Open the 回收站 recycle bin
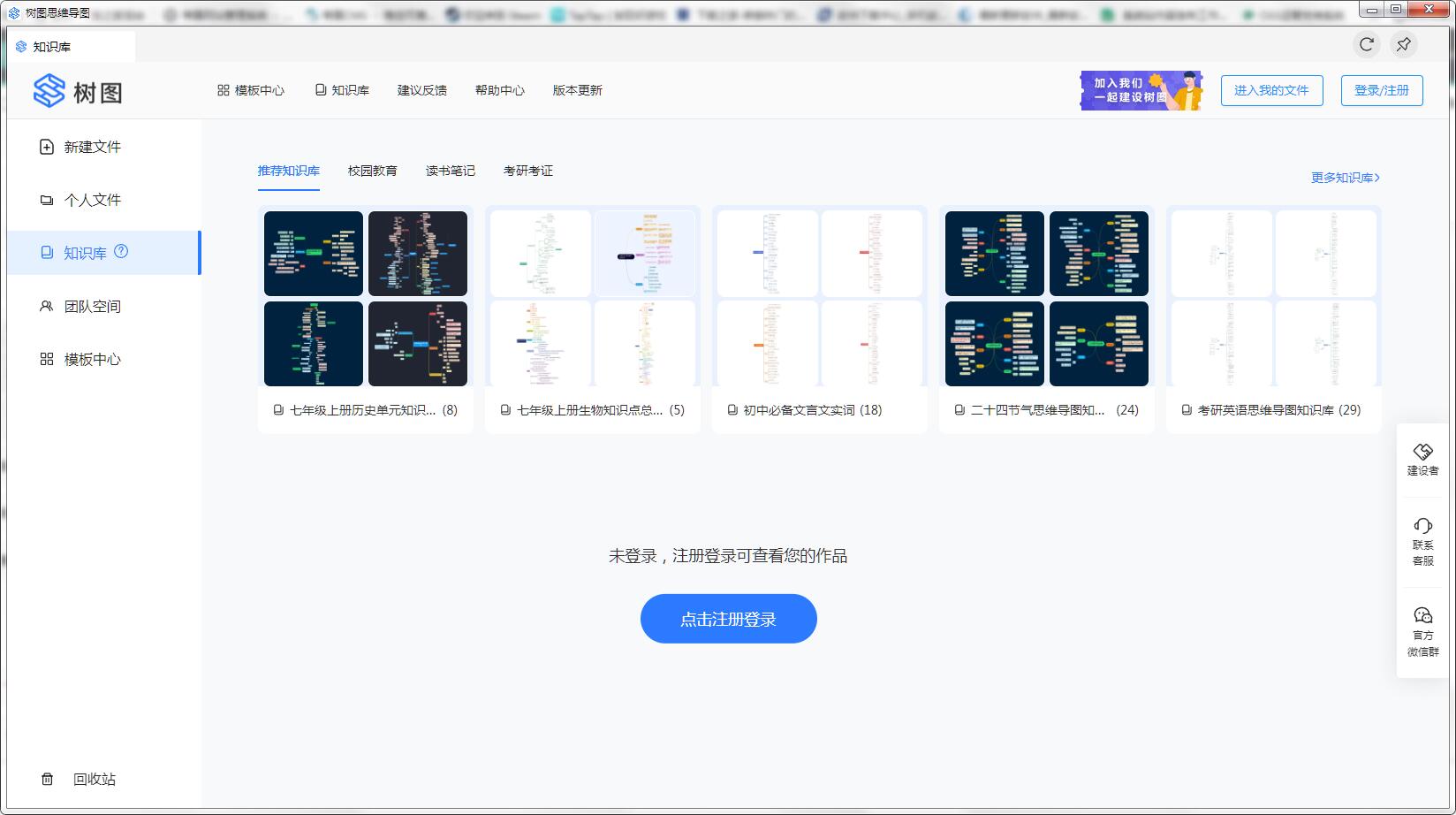 click(80, 779)
